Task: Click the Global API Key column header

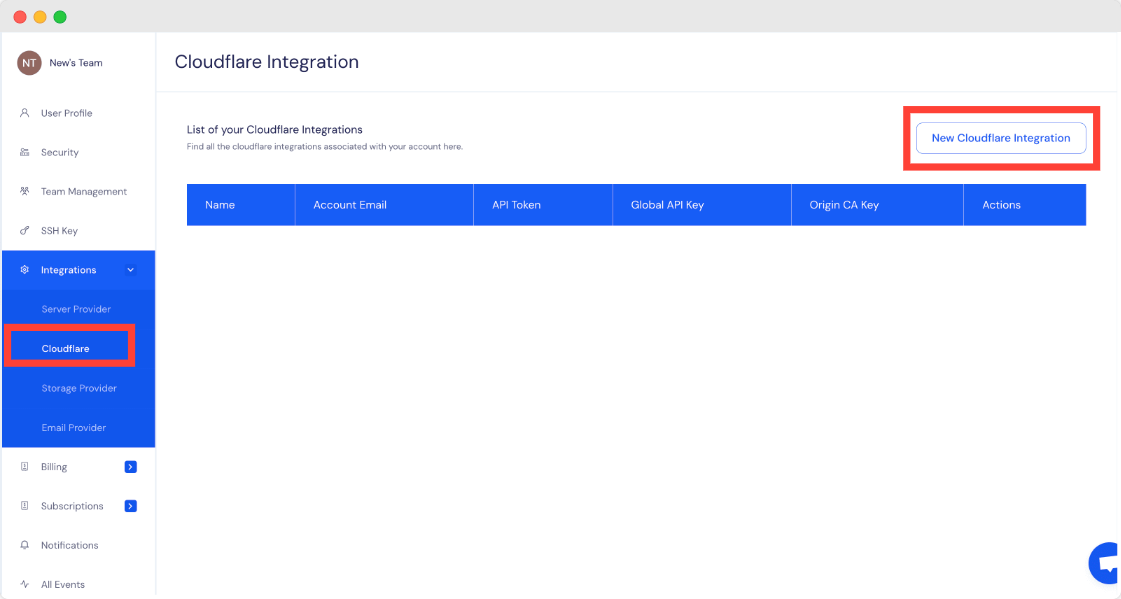Action: tap(667, 204)
